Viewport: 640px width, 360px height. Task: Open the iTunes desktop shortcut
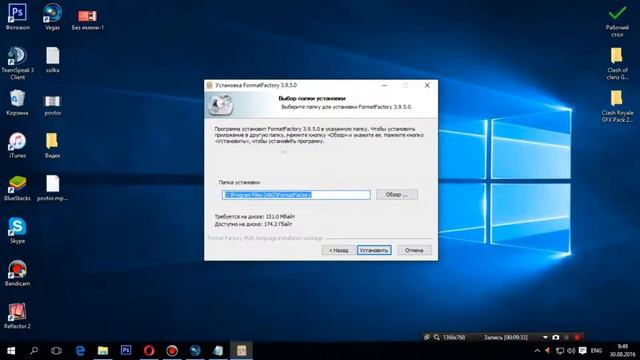[x=17, y=145]
